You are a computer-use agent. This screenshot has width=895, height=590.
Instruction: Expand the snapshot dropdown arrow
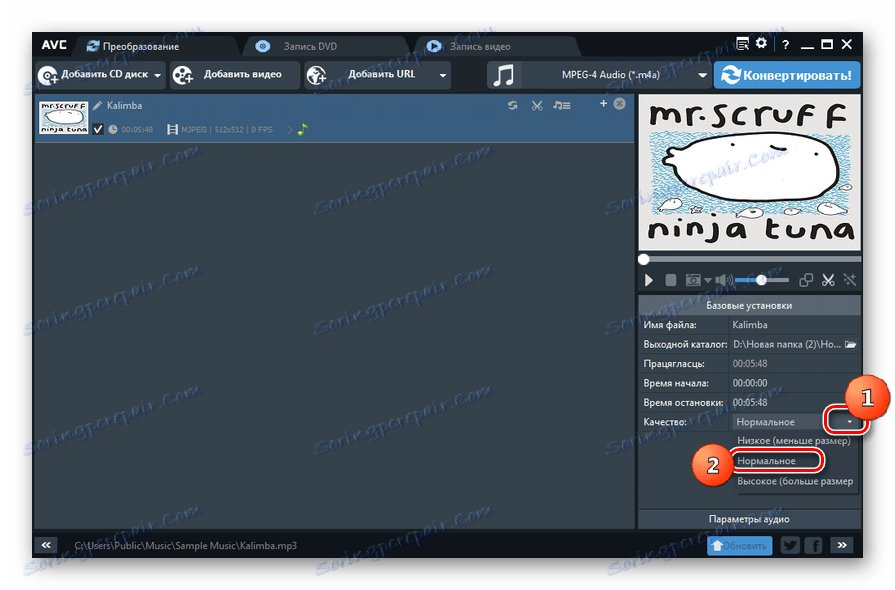point(708,280)
